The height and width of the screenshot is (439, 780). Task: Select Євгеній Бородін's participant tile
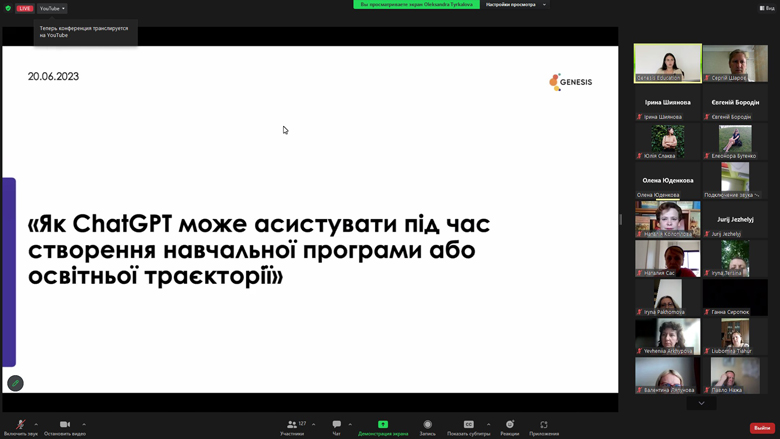(735, 102)
